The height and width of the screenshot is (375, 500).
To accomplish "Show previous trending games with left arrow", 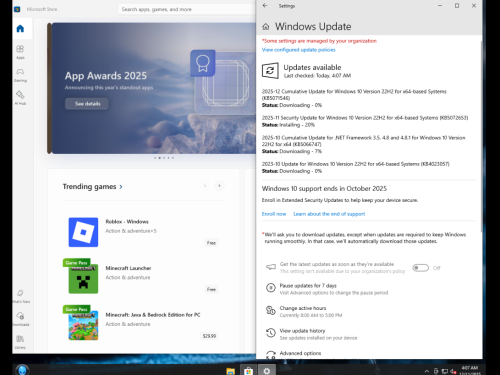I will coord(205,186).
